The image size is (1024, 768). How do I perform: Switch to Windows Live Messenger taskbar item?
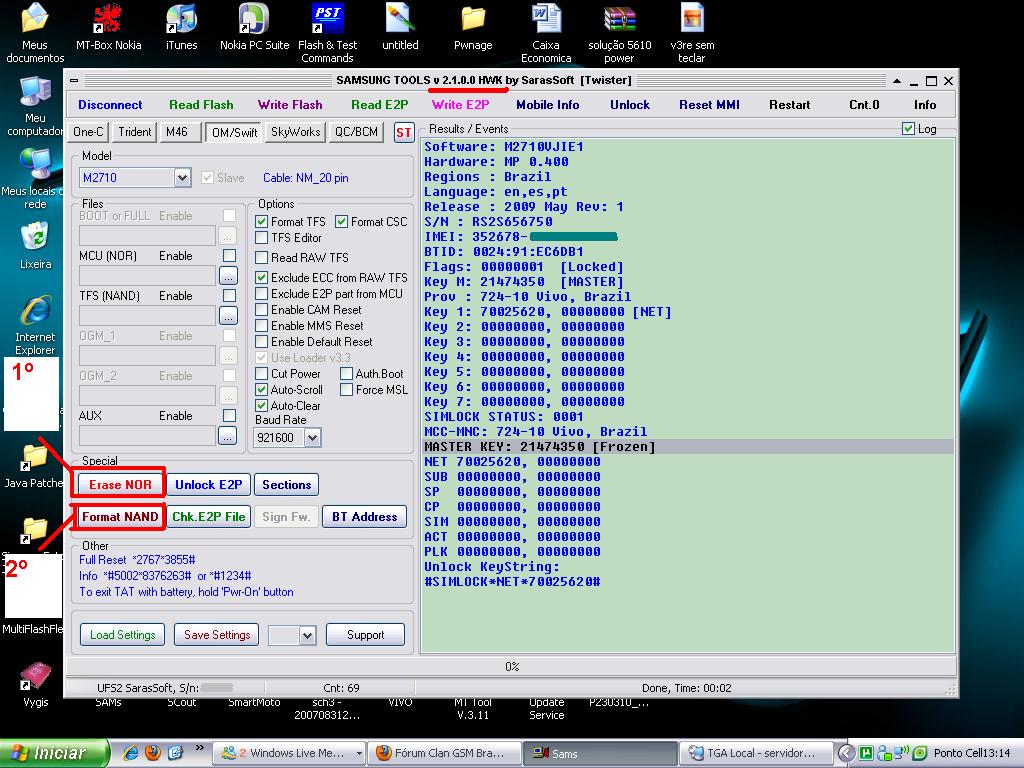(290, 754)
